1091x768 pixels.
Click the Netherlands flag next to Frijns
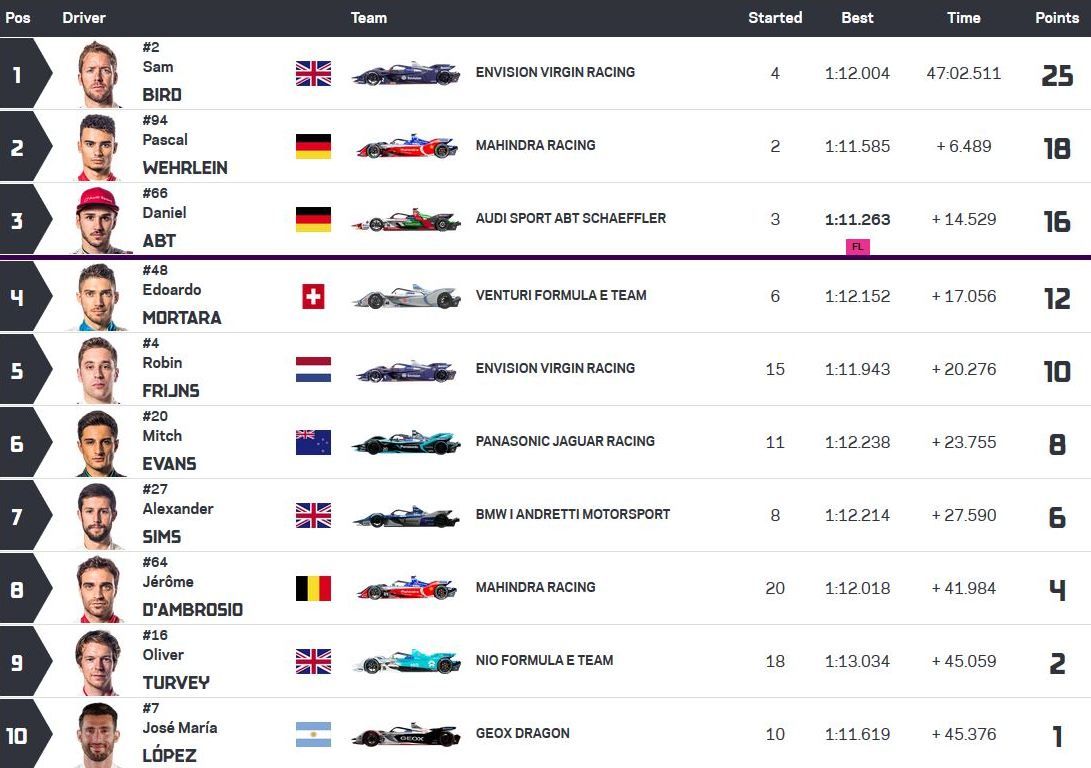coord(313,369)
